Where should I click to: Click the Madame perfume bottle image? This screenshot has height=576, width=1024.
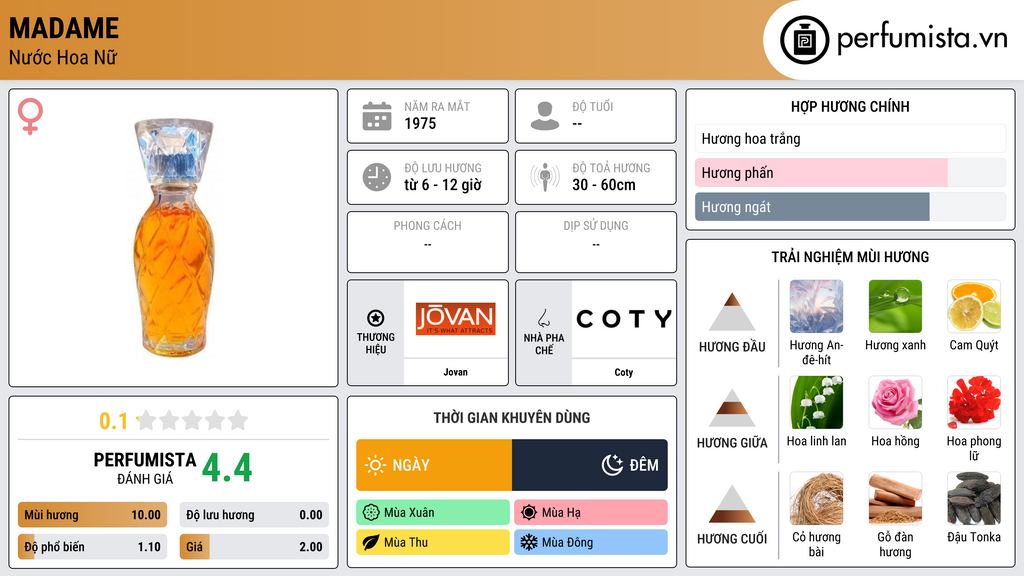(174, 238)
